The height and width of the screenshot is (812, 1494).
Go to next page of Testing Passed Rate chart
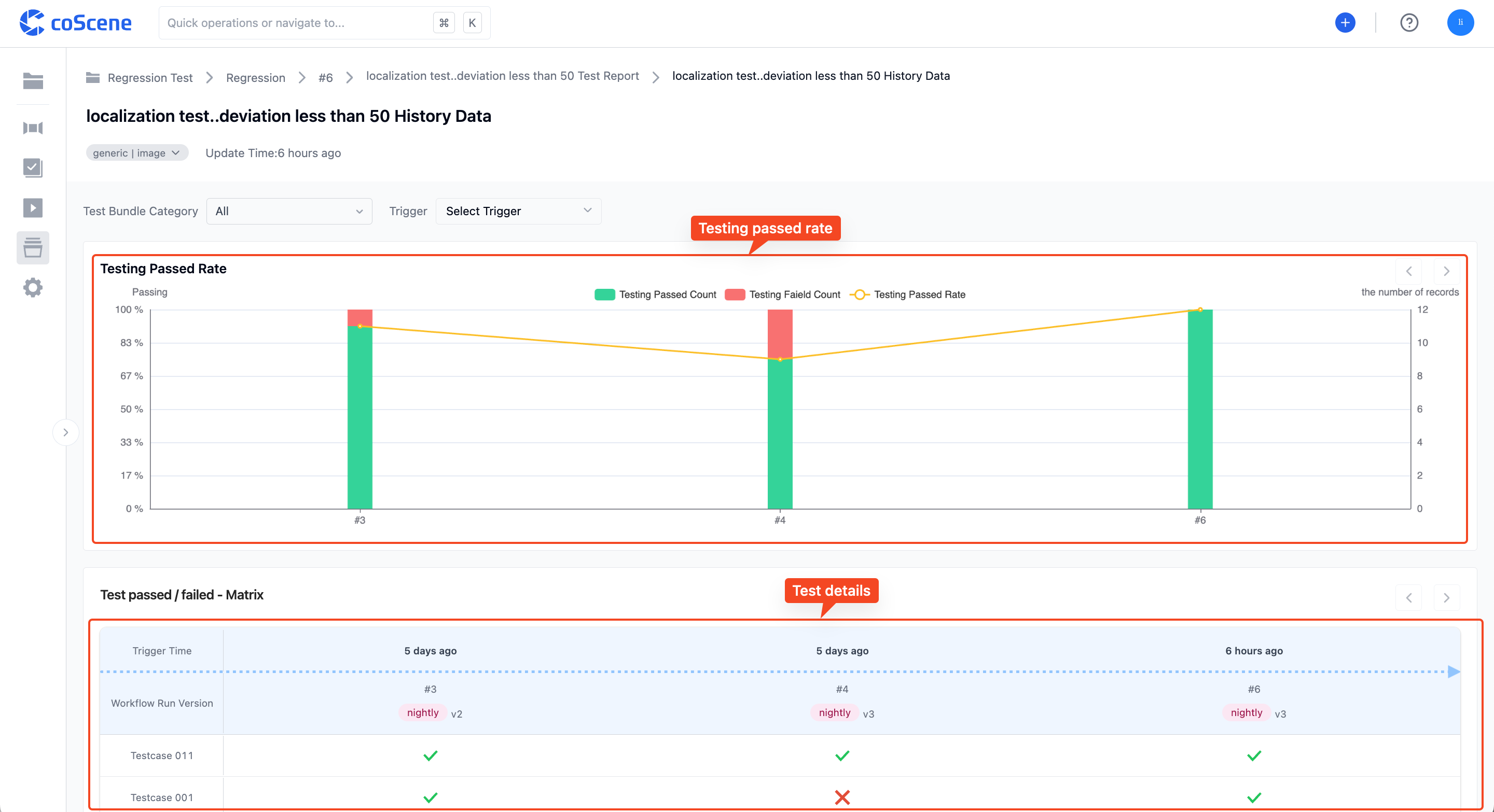point(1446,271)
